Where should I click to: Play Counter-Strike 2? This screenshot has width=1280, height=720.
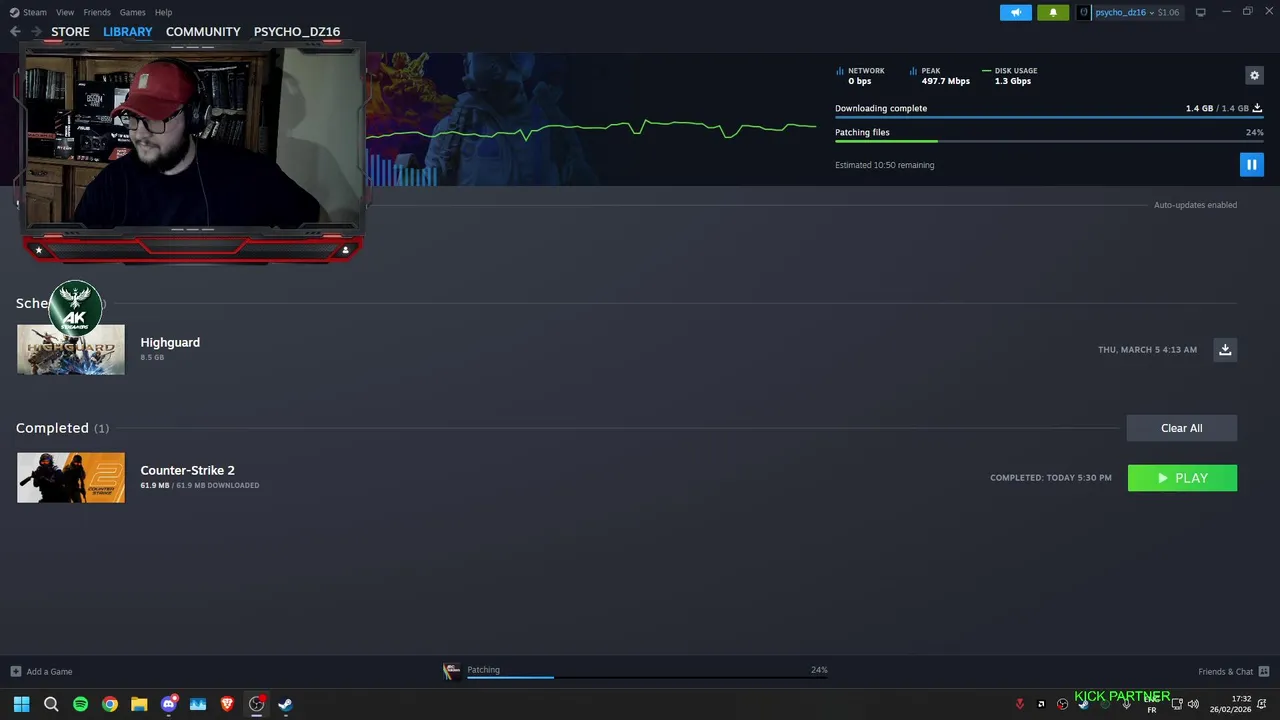coord(1182,478)
